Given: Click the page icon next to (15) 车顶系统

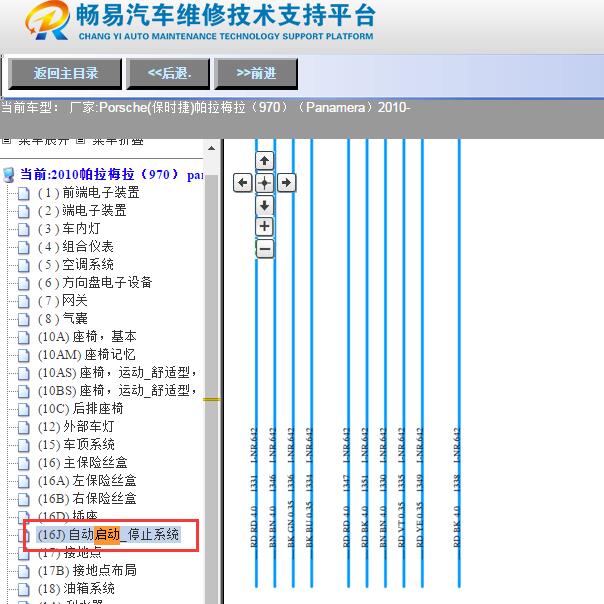Looking at the screenshot, I should coord(23,445).
